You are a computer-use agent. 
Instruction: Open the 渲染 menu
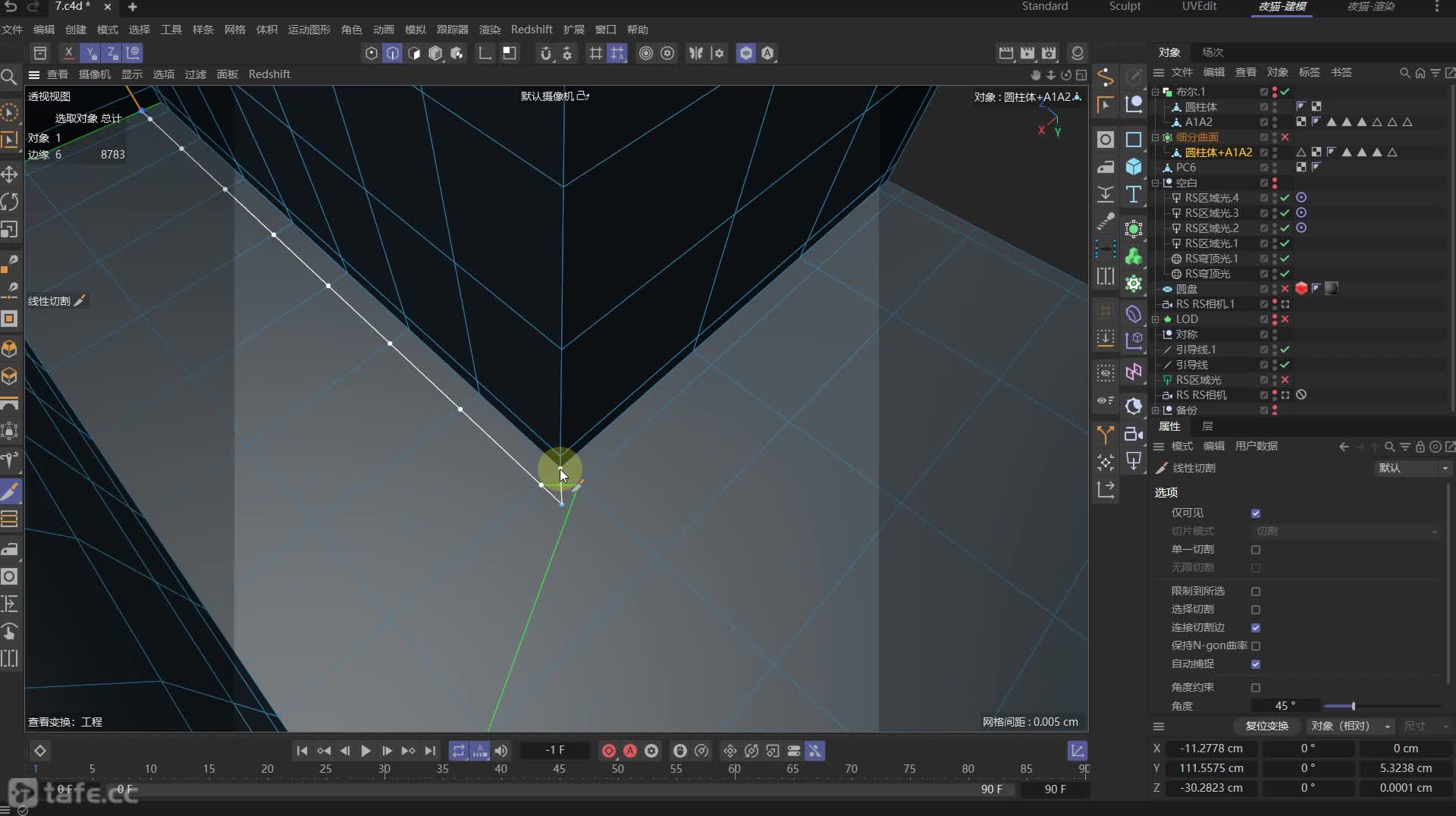pos(490,30)
